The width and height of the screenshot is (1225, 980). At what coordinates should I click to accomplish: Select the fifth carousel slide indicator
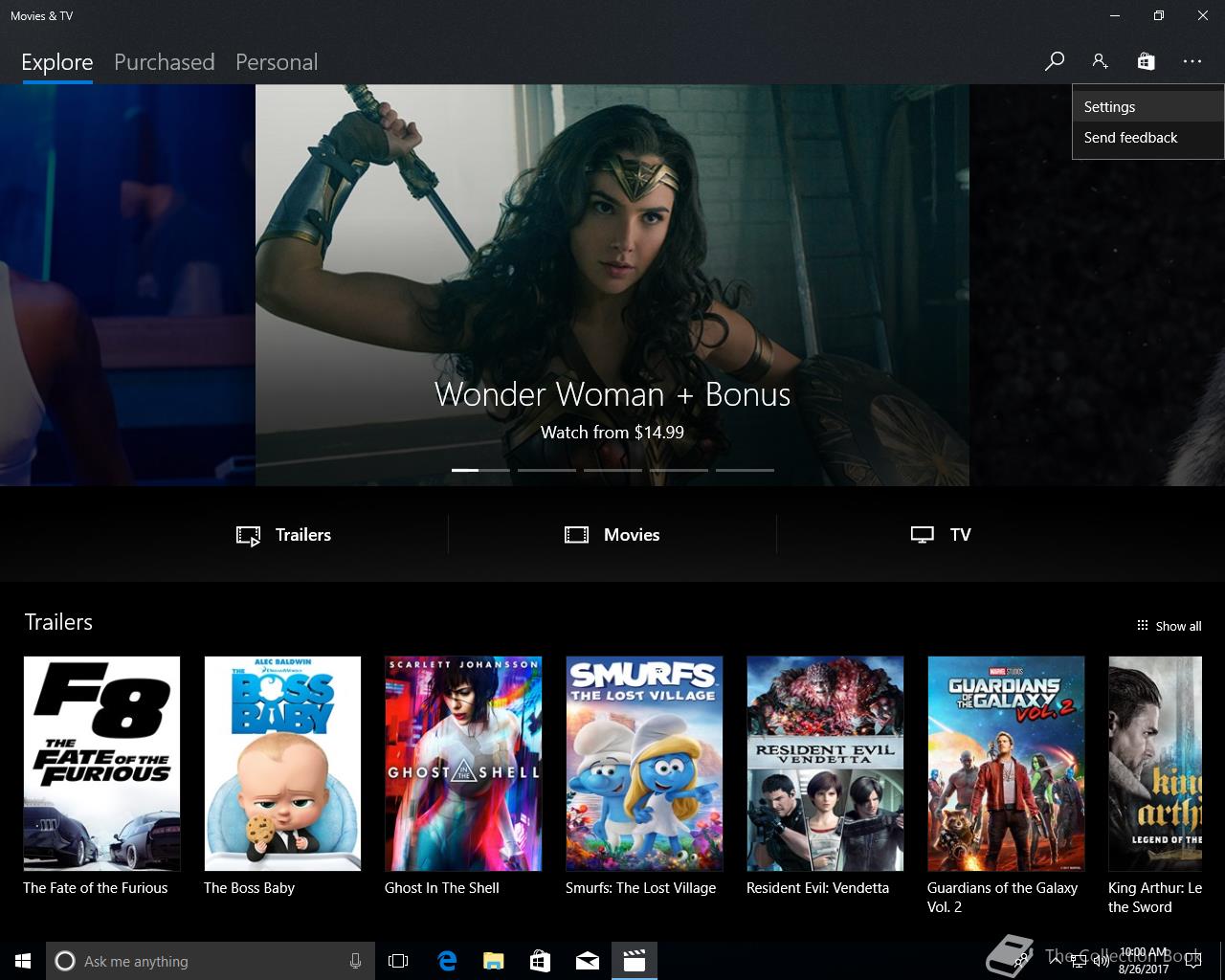pos(745,470)
